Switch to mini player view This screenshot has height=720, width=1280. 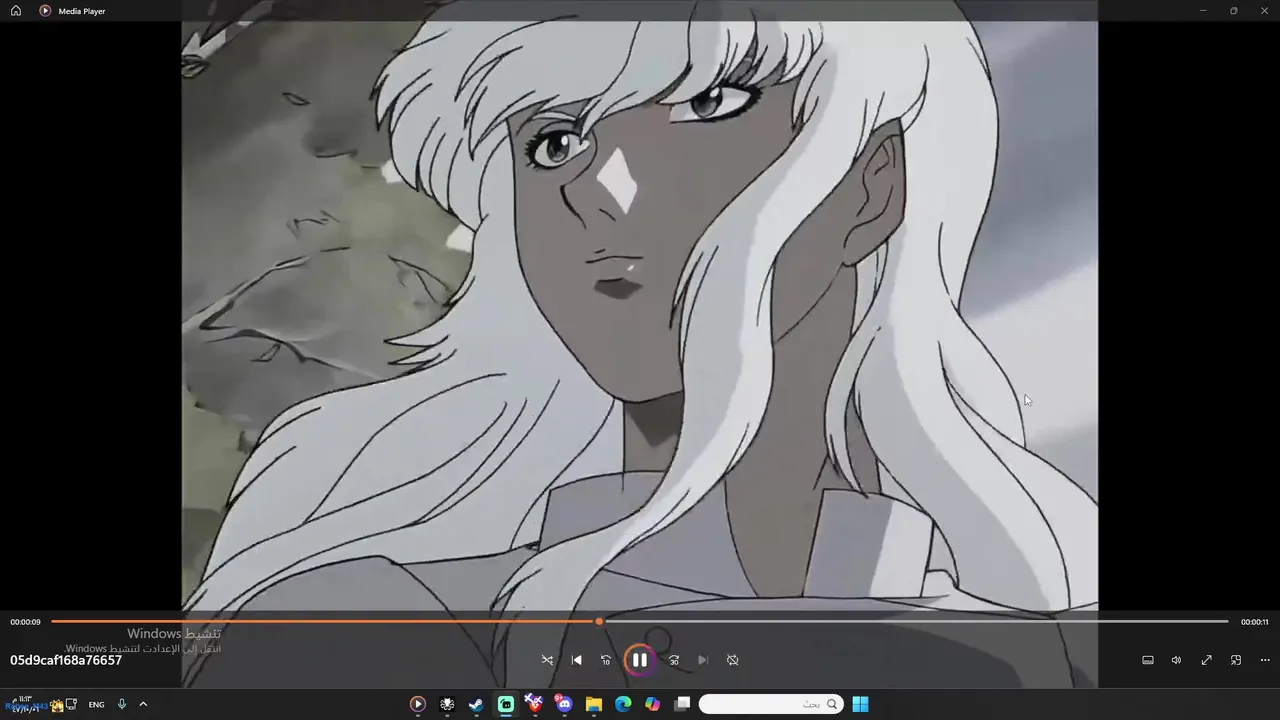click(x=1236, y=660)
